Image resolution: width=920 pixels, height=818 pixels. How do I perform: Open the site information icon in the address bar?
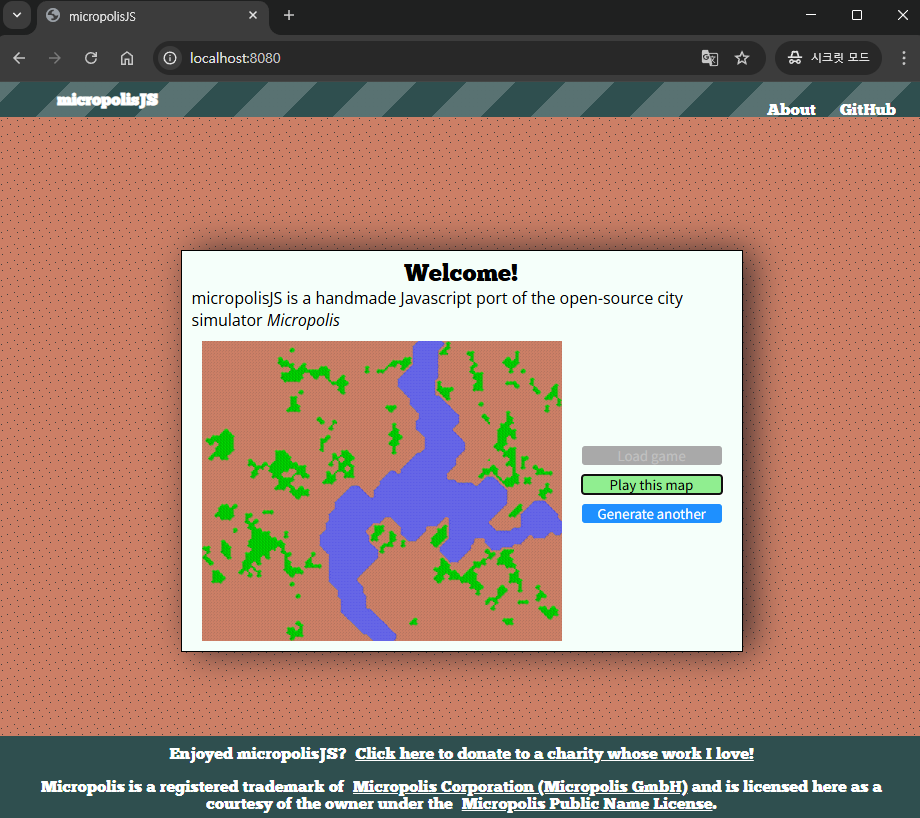[170, 58]
